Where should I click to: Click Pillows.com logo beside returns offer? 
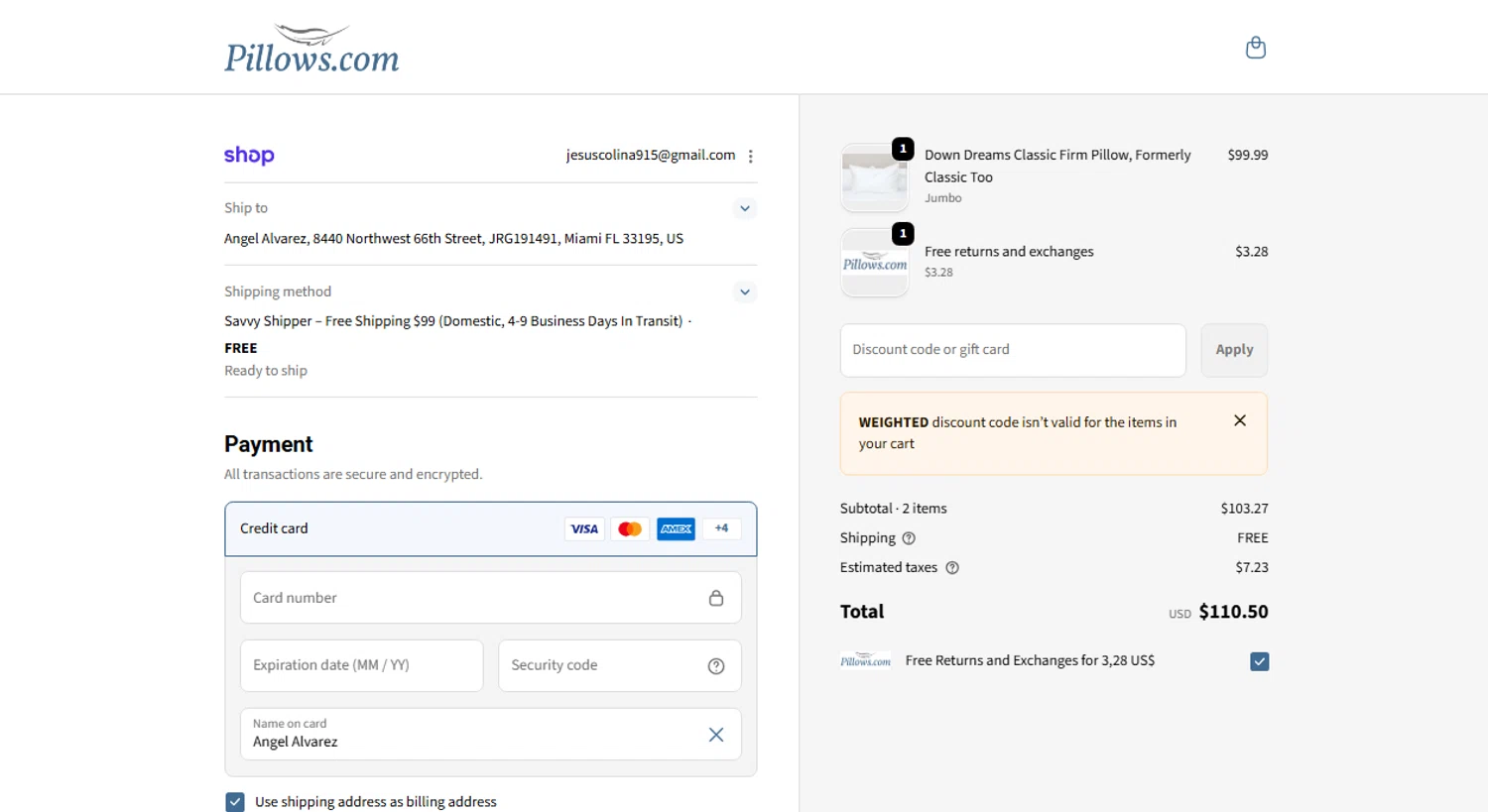click(x=865, y=660)
